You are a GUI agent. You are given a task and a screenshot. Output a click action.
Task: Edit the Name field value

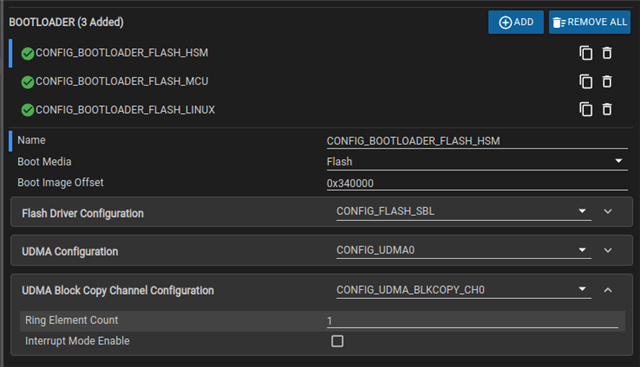tap(477, 141)
